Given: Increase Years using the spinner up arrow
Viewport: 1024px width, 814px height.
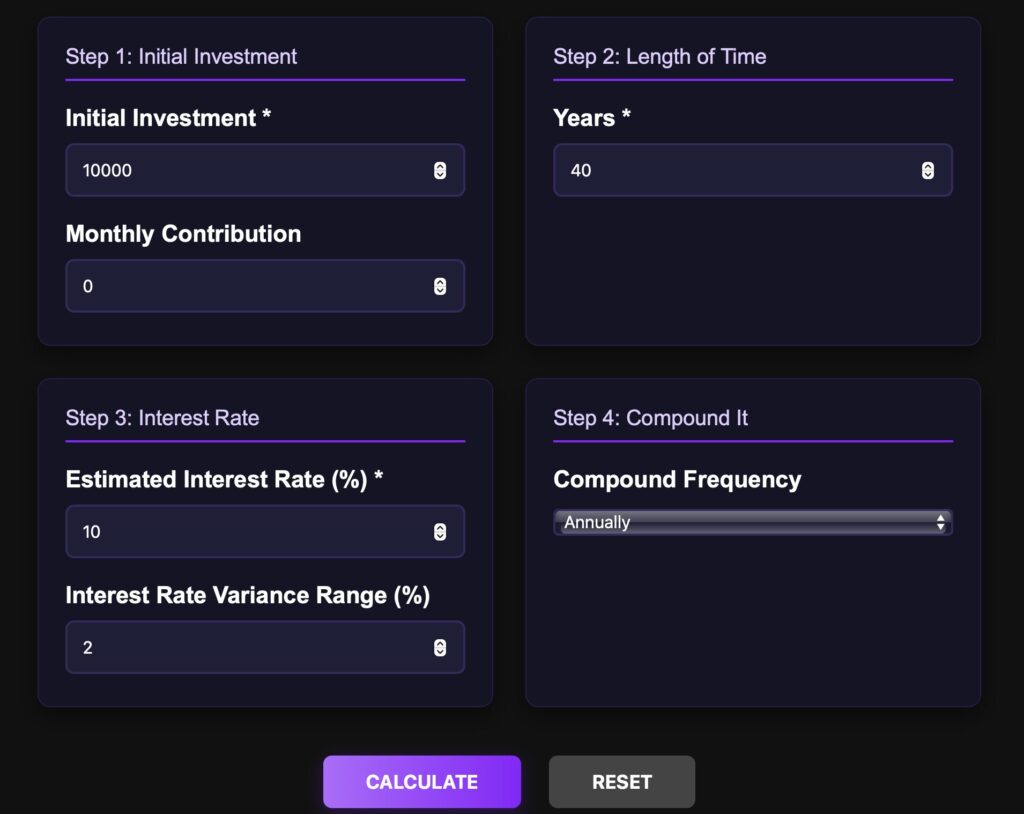Looking at the screenshot, I should click(928, 166).
